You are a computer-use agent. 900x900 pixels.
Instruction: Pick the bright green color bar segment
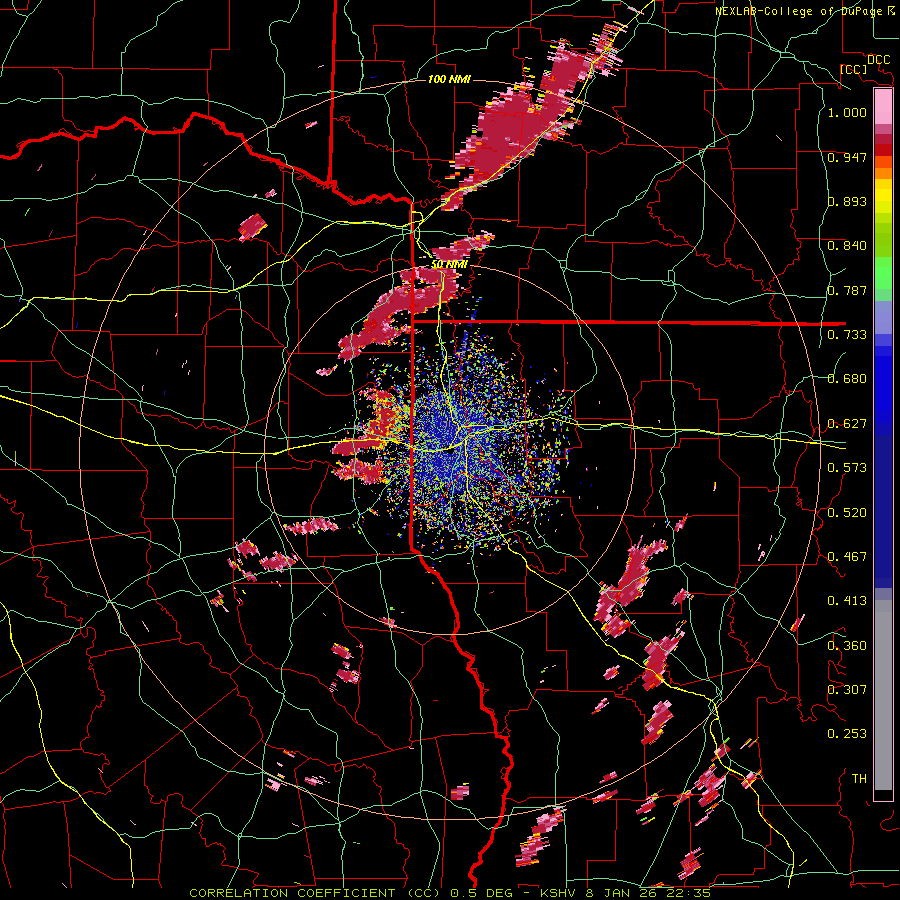(883, 273)
